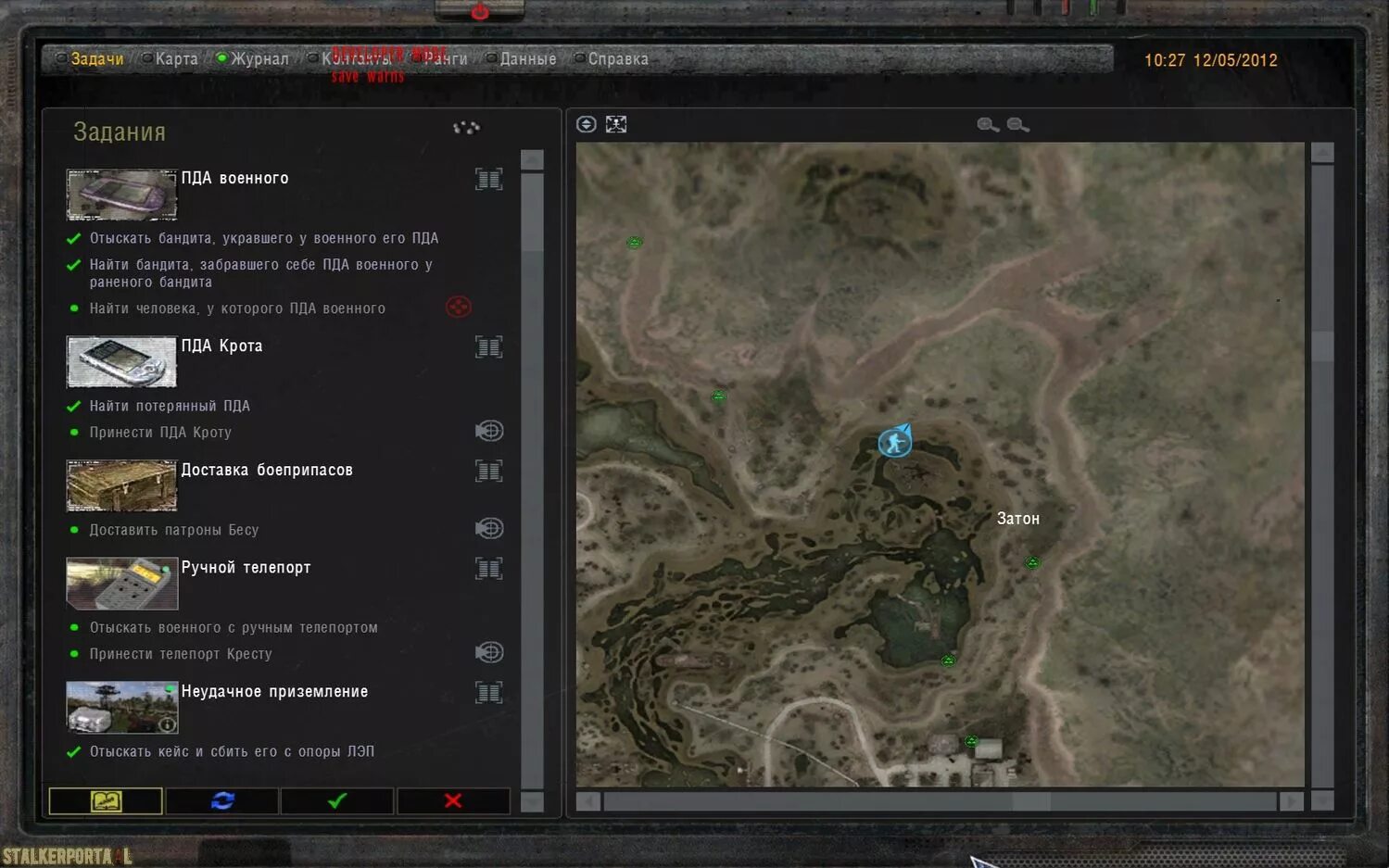This screenshot has width=1389, height=868.
Task: Click subtask Найти человека, у которого ПДА
Action: [237, 308]
